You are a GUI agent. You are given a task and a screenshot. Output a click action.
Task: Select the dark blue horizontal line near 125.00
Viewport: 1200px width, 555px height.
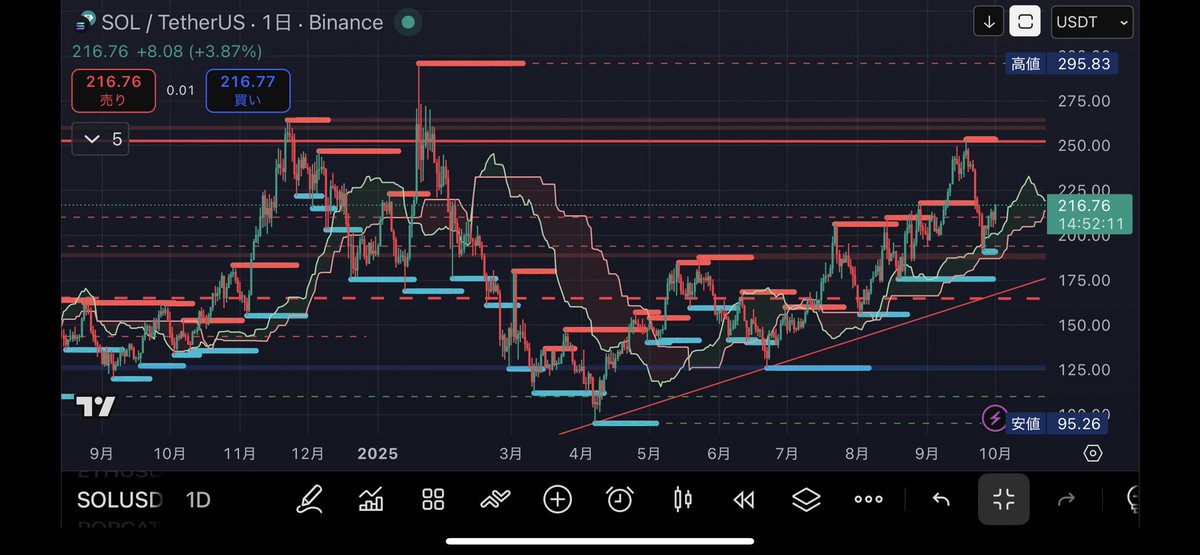tap(553, 369)
